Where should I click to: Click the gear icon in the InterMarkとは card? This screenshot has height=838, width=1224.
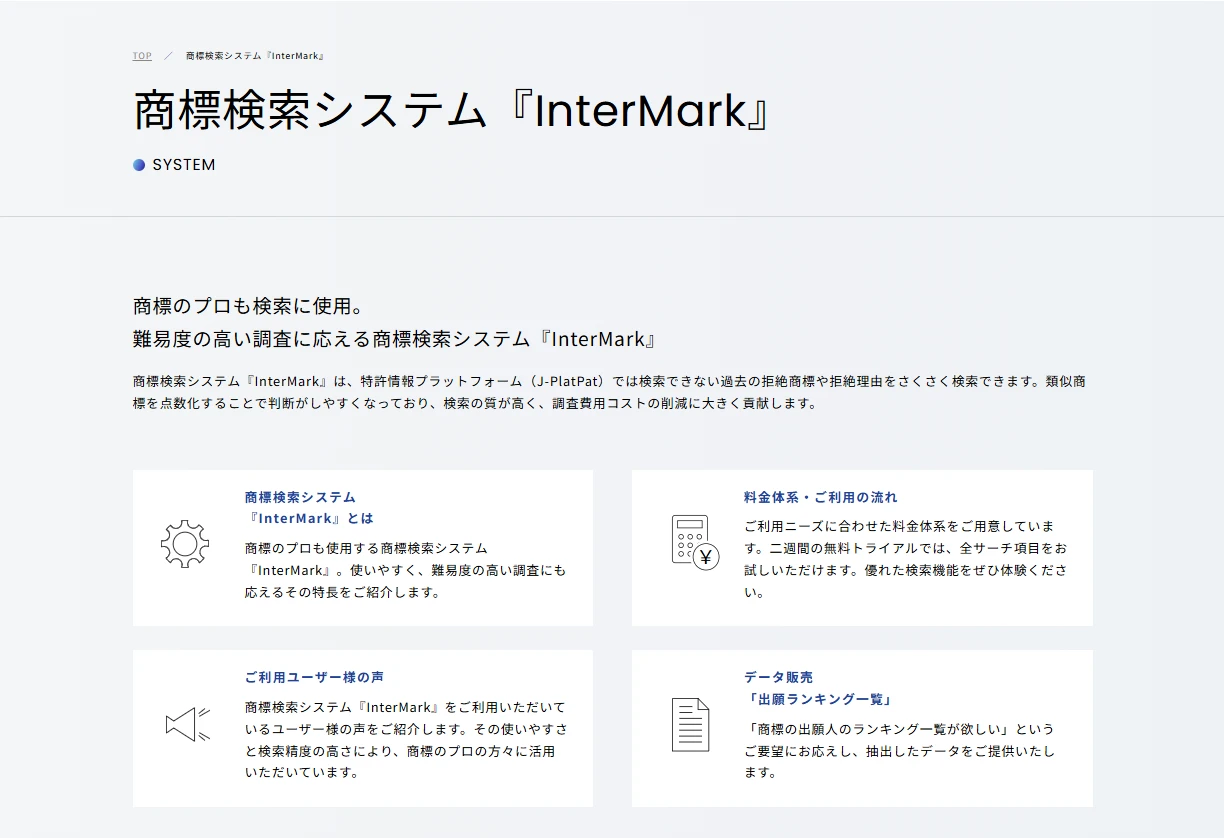[185, 544]
